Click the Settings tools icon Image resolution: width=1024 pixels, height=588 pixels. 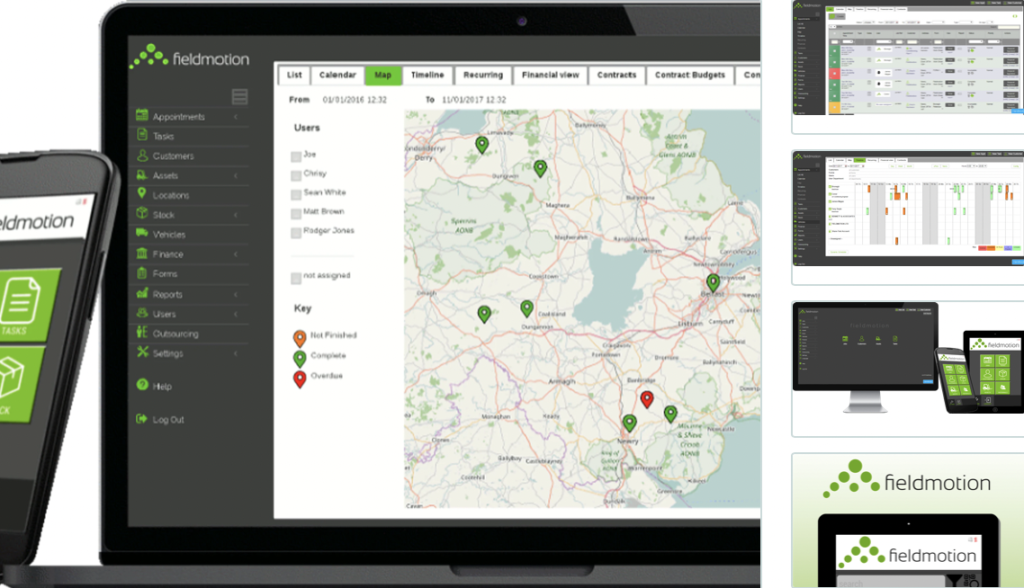tap(142, 351)
